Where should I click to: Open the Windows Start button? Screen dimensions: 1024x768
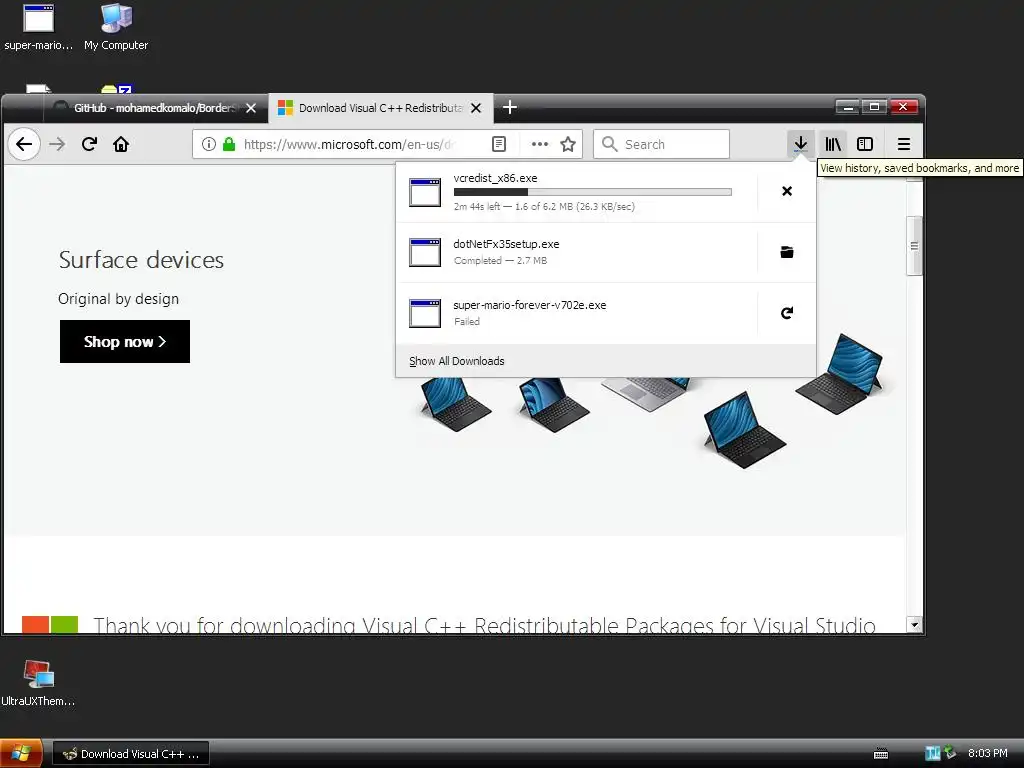[21, 754]
